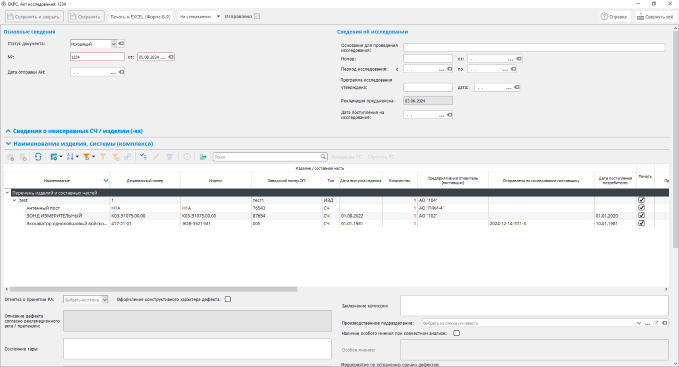Click the plain filter funnel icon
This screenshot has width=679, height=367.
[x=103, y=157]
